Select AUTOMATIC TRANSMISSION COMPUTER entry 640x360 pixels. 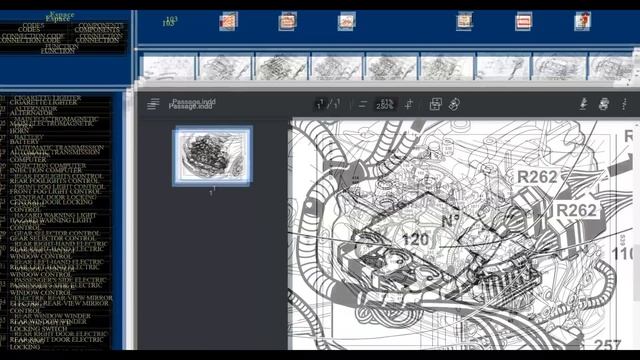pyautogui.click(x=56, y=153)
